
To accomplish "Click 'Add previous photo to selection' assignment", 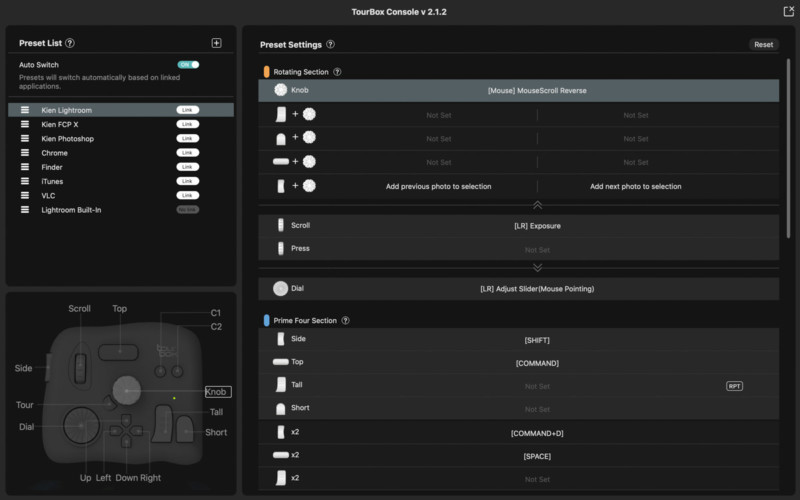I will [x=438, y=186].
